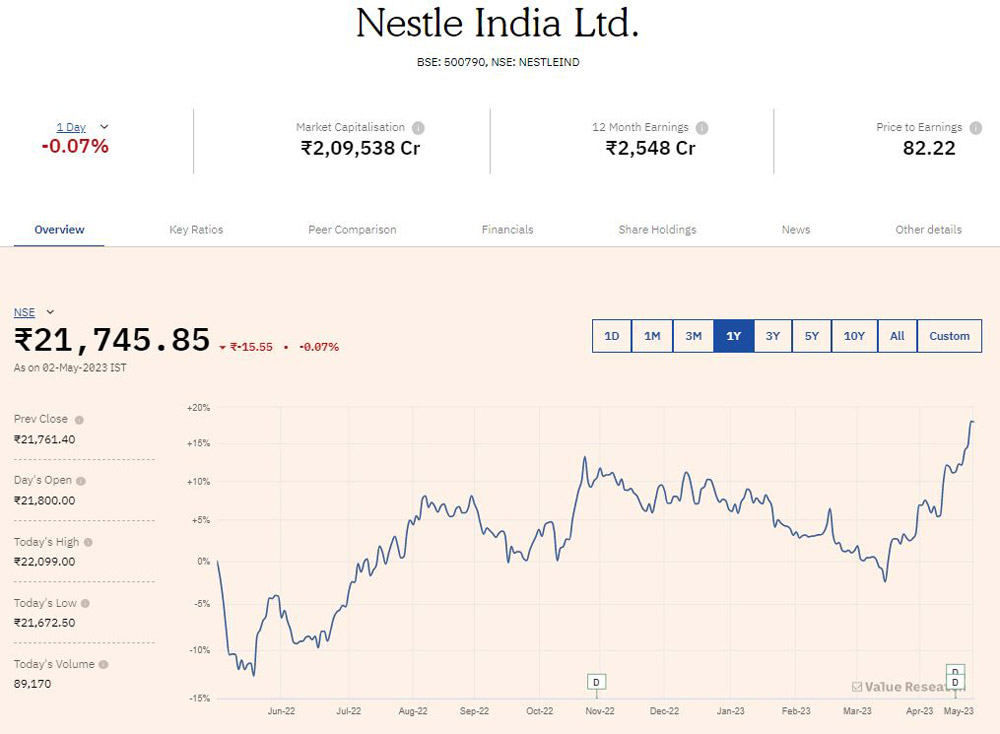The image size is (1000, 734).
Task: Click the Today's Low info icon
Action: coord(85,603)
